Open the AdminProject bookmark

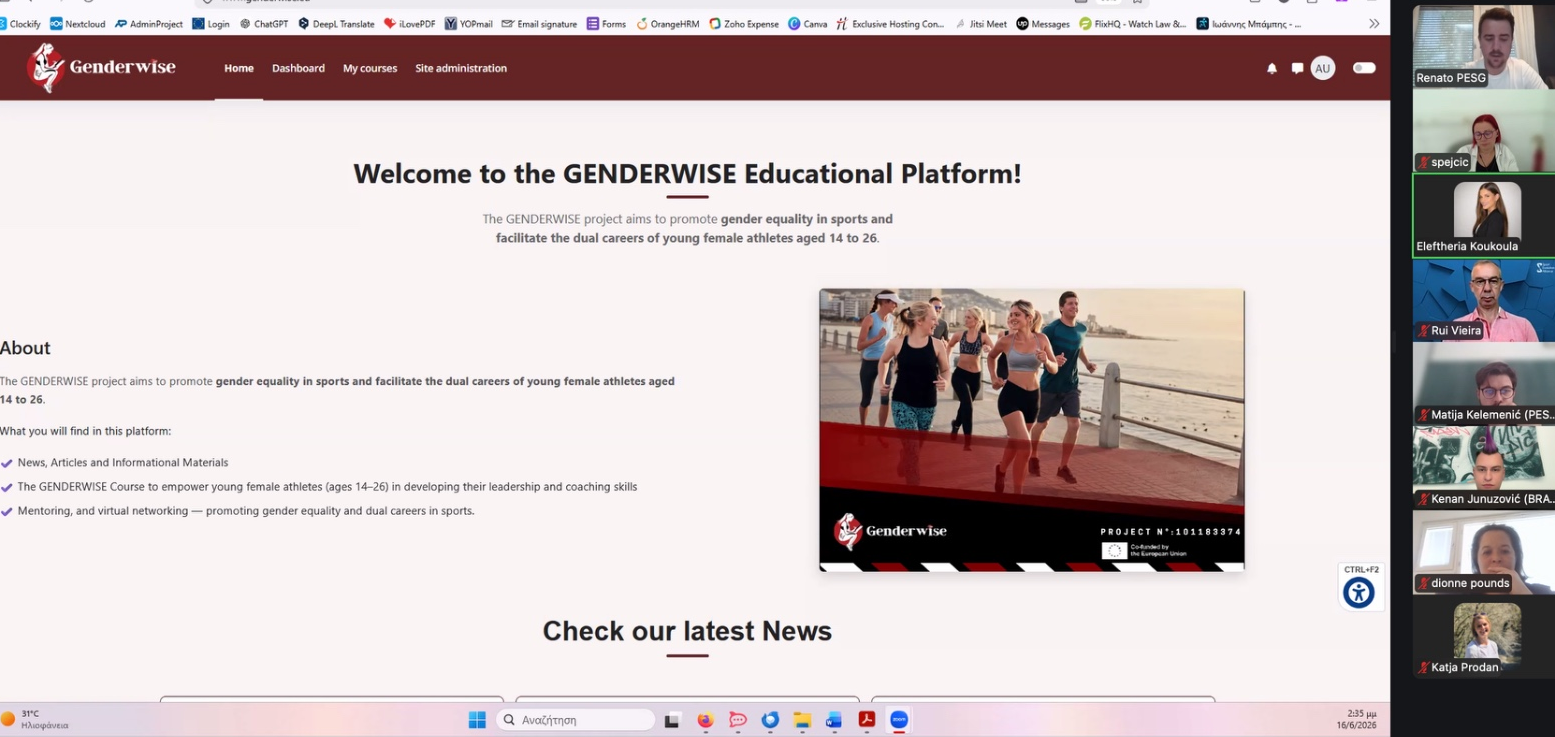tap(149, 24)
